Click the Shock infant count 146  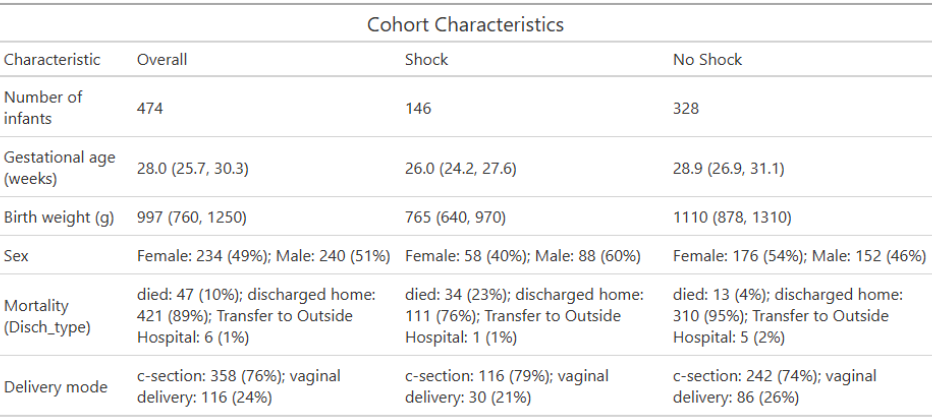(418, 108)
